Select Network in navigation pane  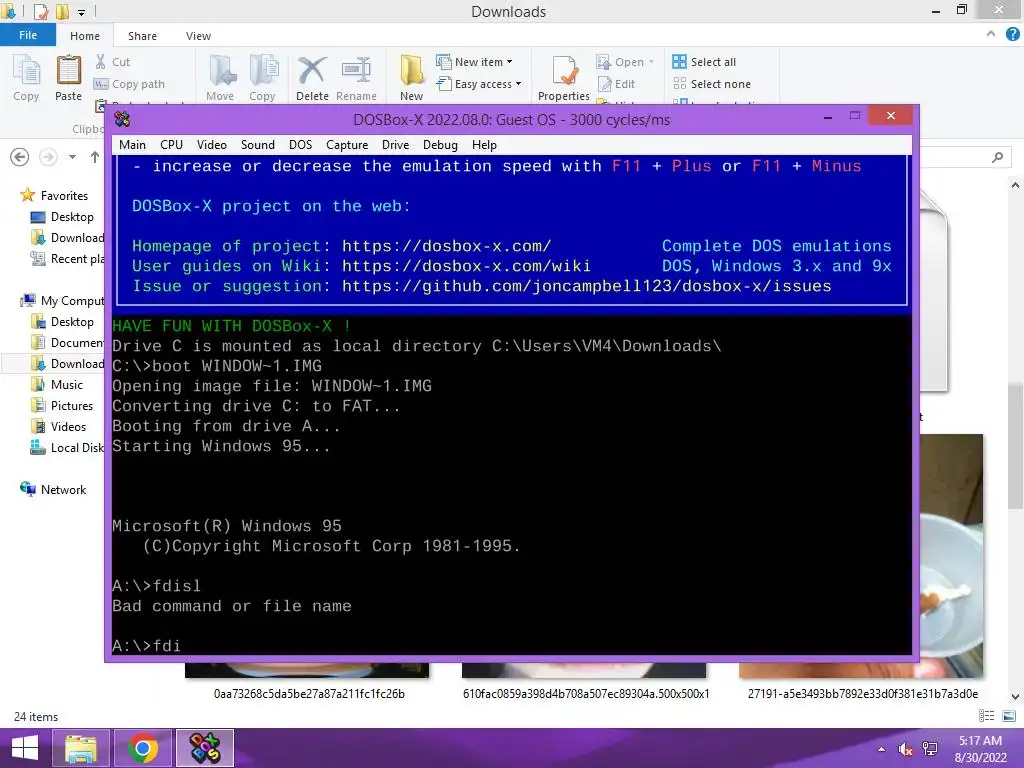click(53, 489)
